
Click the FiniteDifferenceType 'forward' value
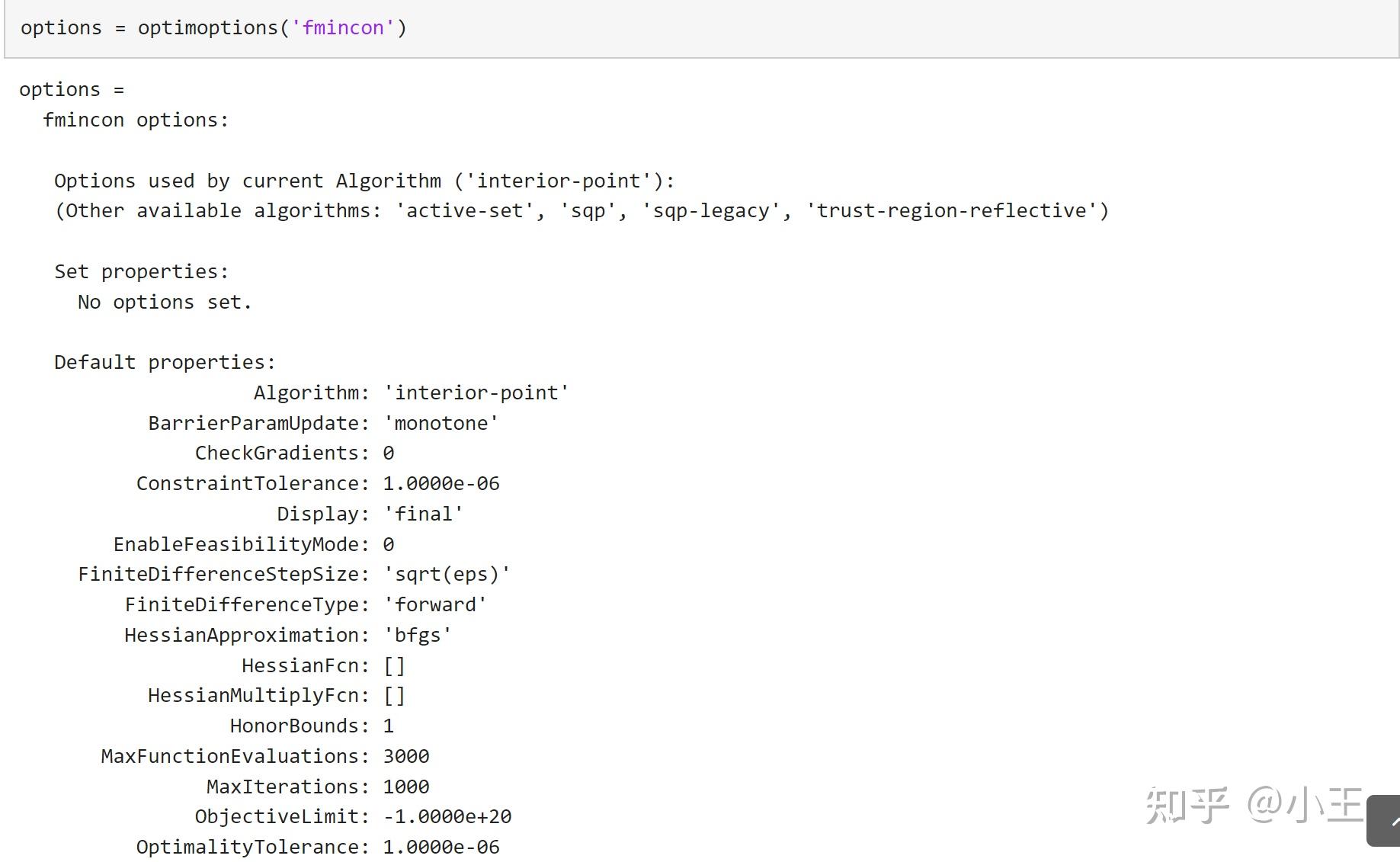coord(435,605)
